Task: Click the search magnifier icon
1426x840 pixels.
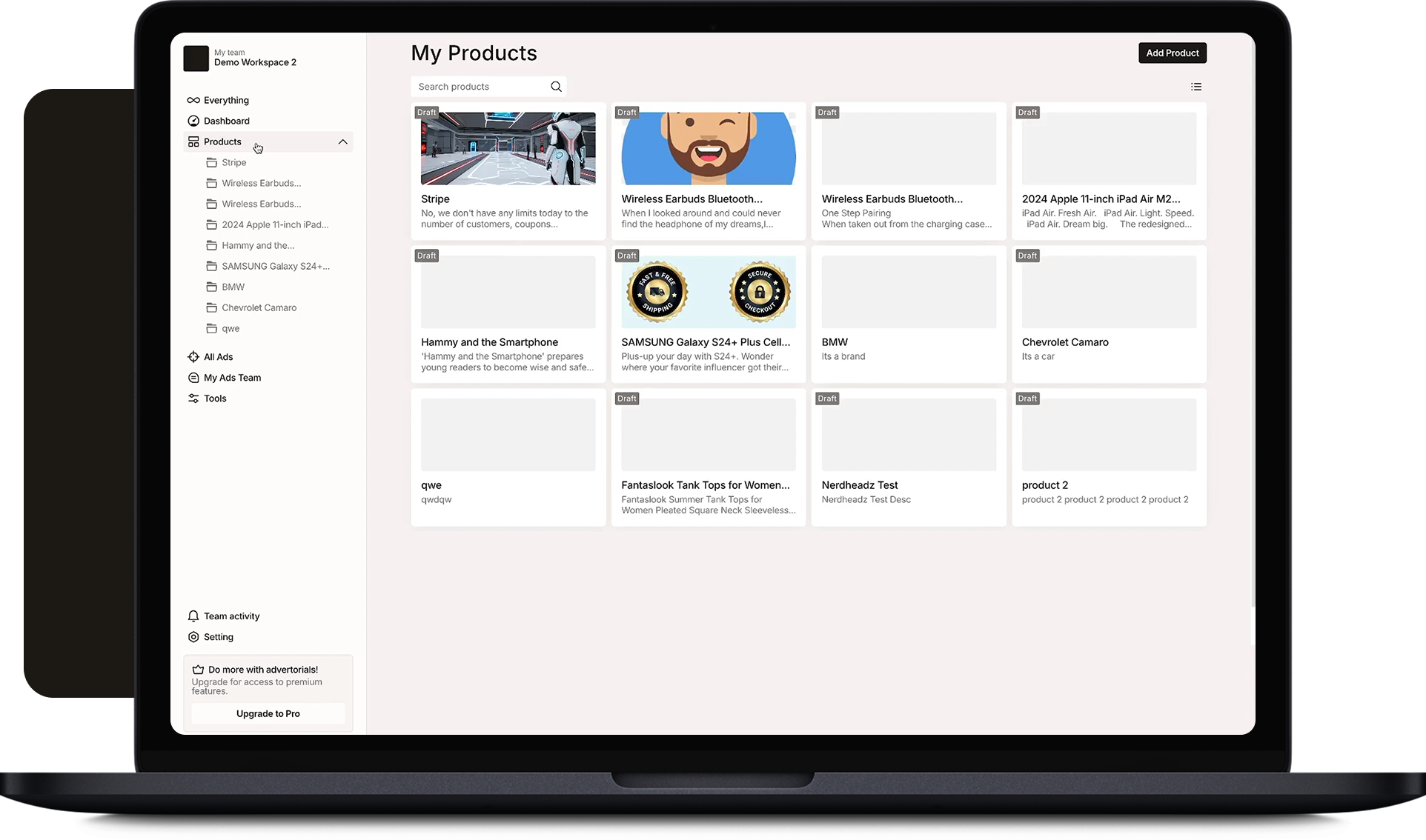Action: [x=556, y=87]
